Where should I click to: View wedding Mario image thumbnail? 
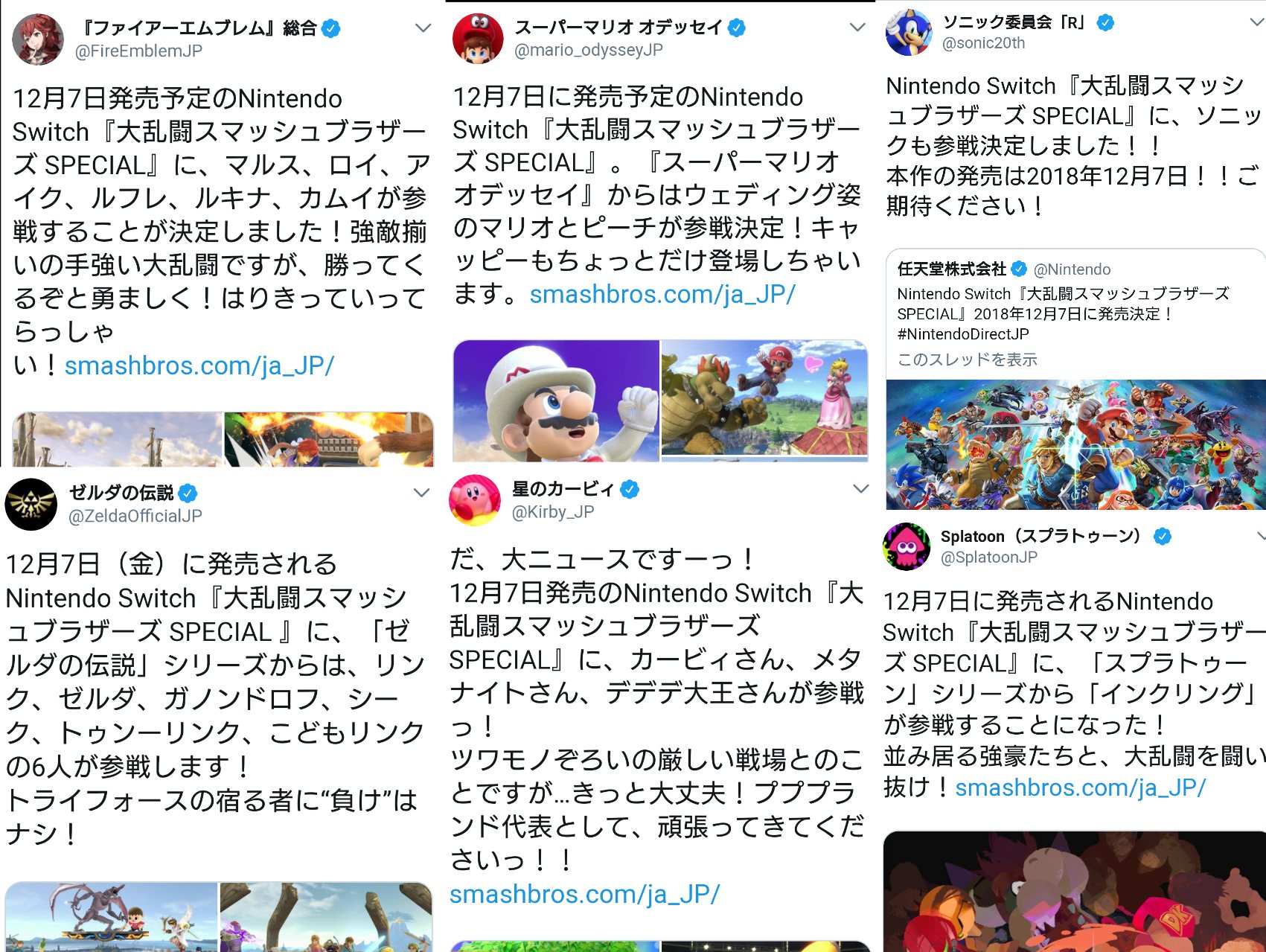click(x=556, y=401)
